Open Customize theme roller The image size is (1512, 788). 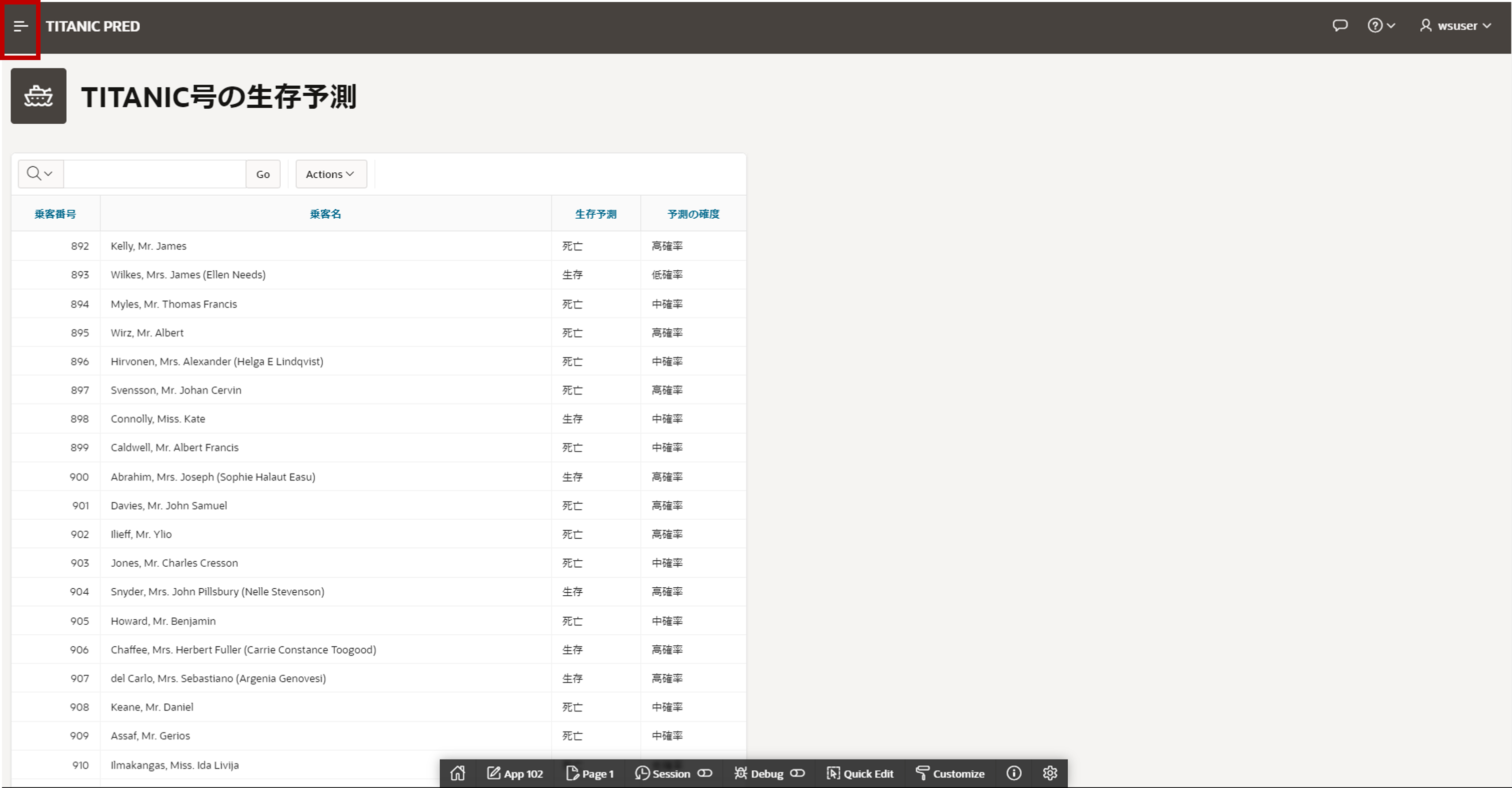(x=950, y=773)
